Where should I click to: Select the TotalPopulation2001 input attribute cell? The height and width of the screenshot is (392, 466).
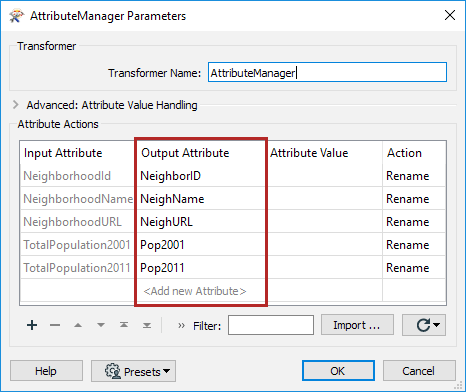(x=77, y=245)
